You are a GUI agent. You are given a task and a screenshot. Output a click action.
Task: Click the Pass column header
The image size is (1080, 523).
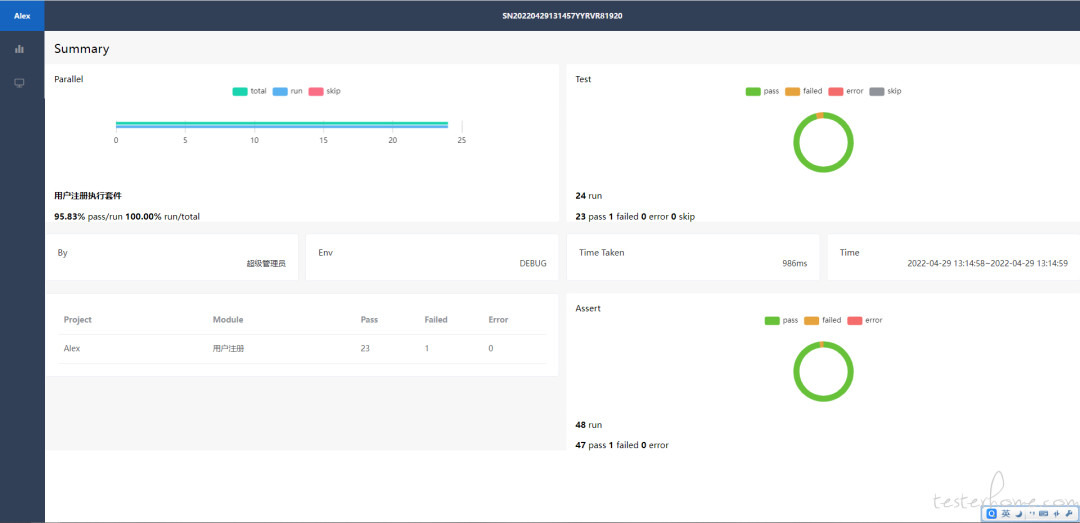(x=369, y=320)
